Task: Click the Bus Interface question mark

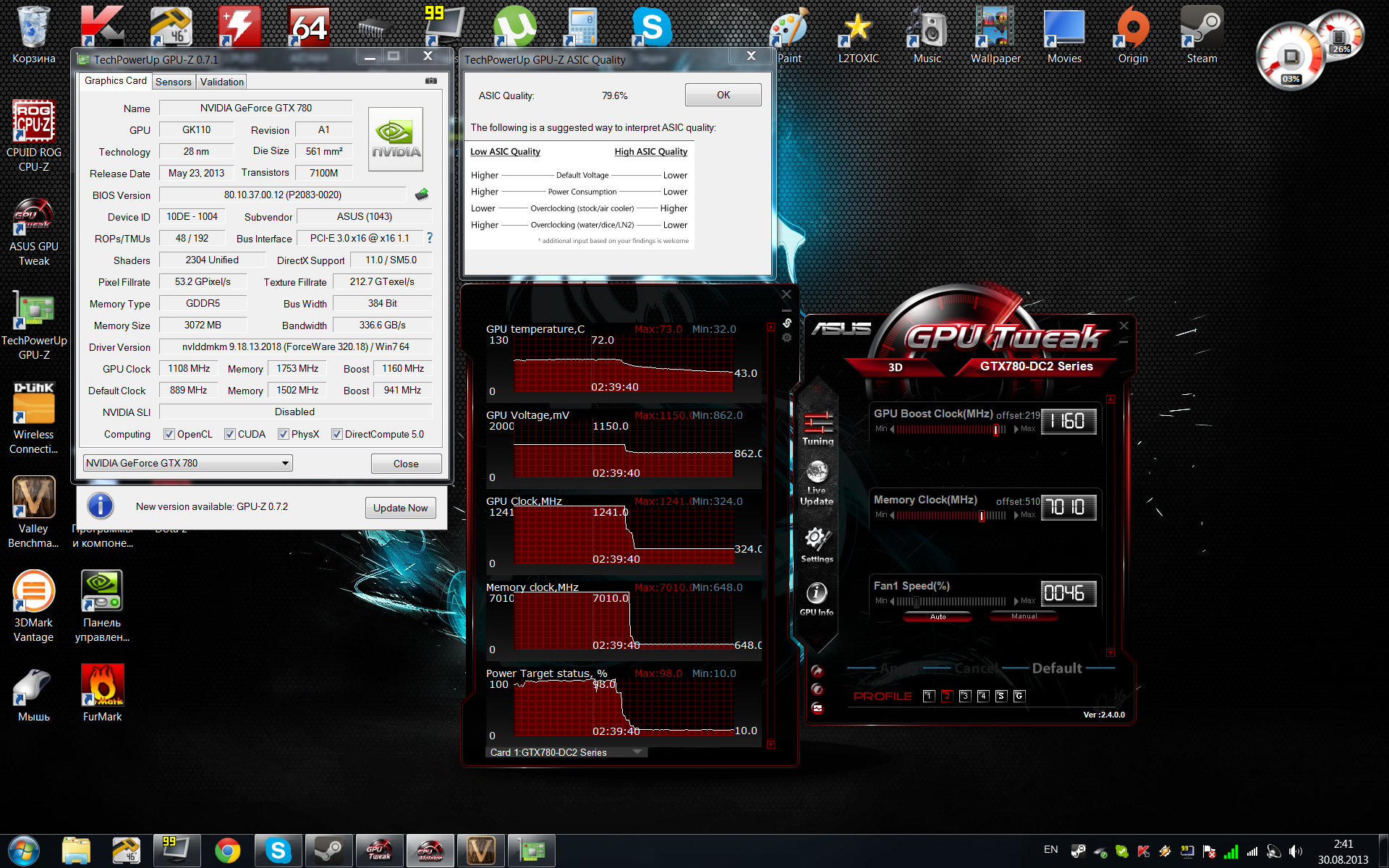Action: point(430,238)
